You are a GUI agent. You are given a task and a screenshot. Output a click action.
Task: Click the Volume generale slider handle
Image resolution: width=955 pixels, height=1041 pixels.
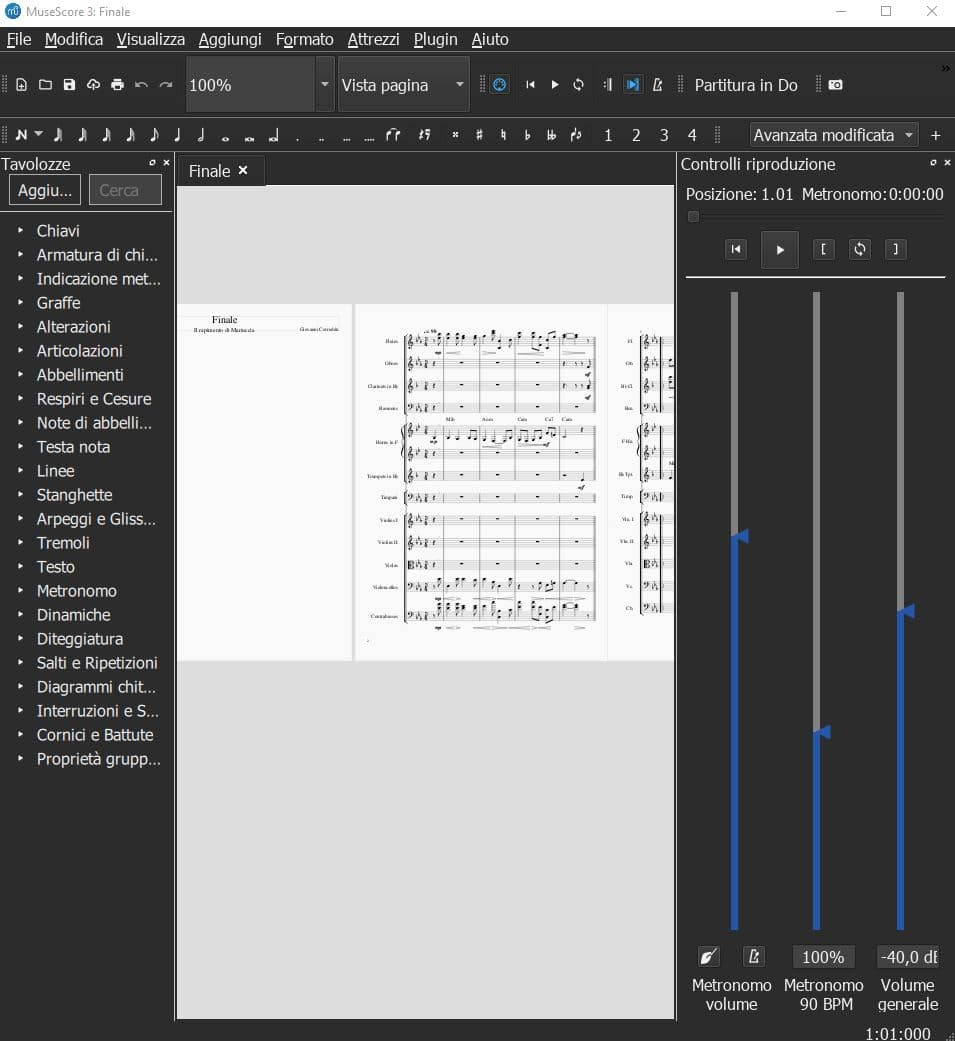click(906, 611)
